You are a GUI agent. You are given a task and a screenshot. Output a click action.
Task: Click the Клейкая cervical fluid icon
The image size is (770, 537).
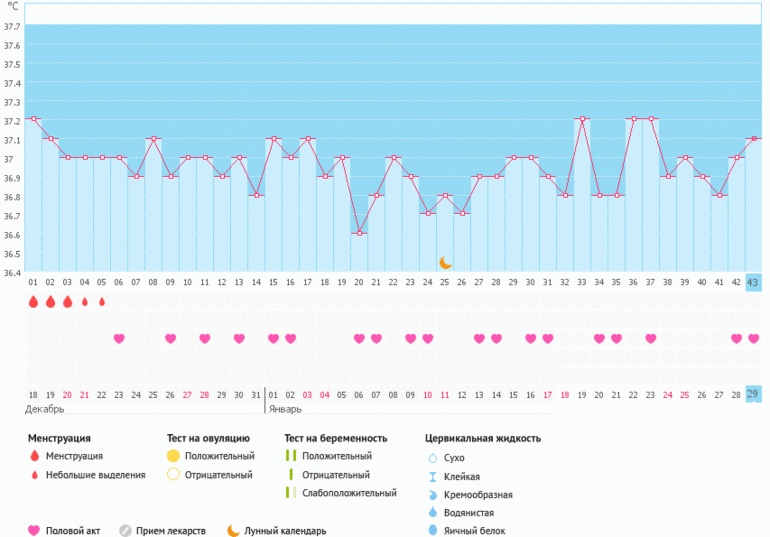pos(433,476)
